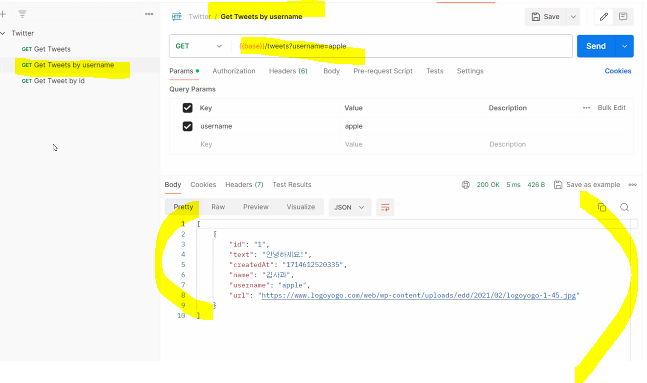Open the JSON format dropdown
Screen dimensions: 647x383
(x=349, y=207)
